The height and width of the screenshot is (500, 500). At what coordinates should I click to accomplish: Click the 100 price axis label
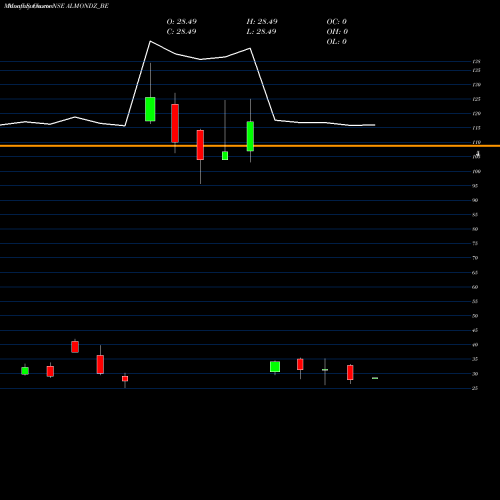click(x=477, y=171)
